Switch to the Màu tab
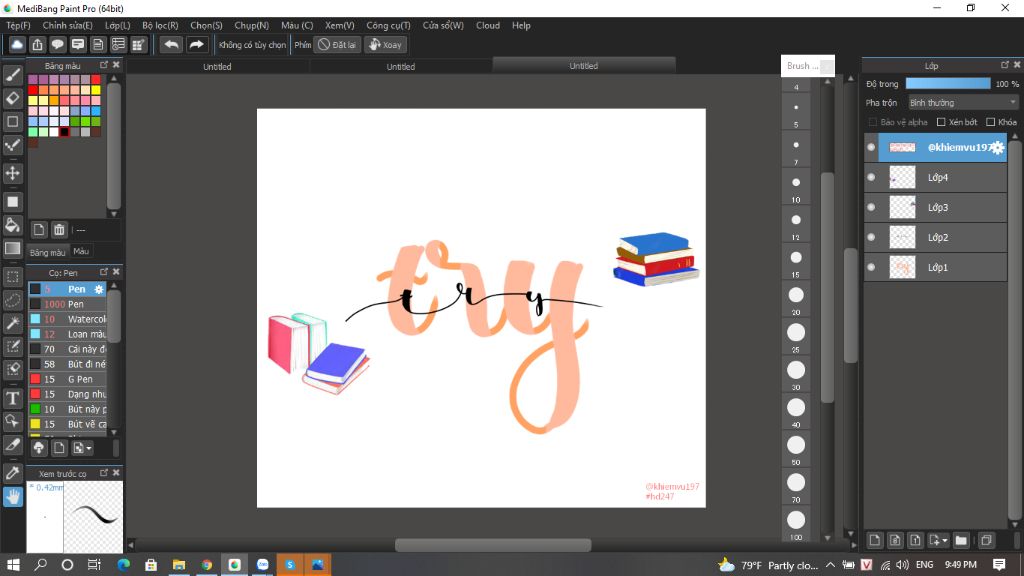The image size is (1024, 576). pyautogui.click(x=81, y=251)
